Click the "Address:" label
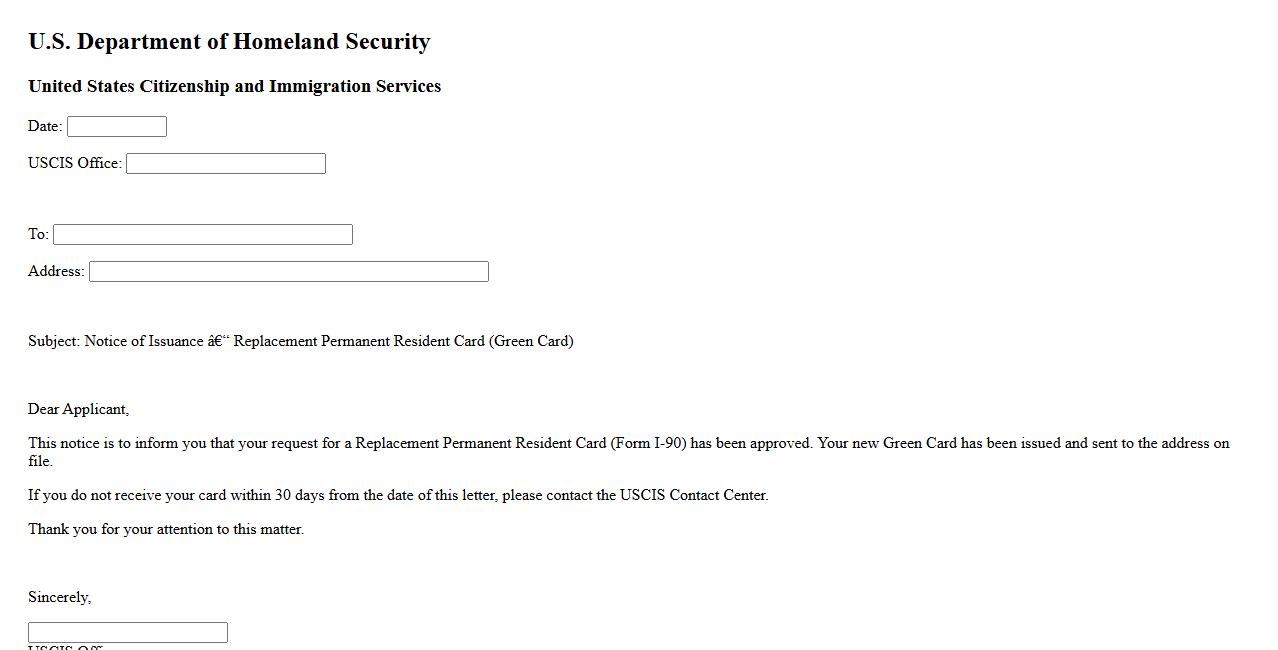 56,271
